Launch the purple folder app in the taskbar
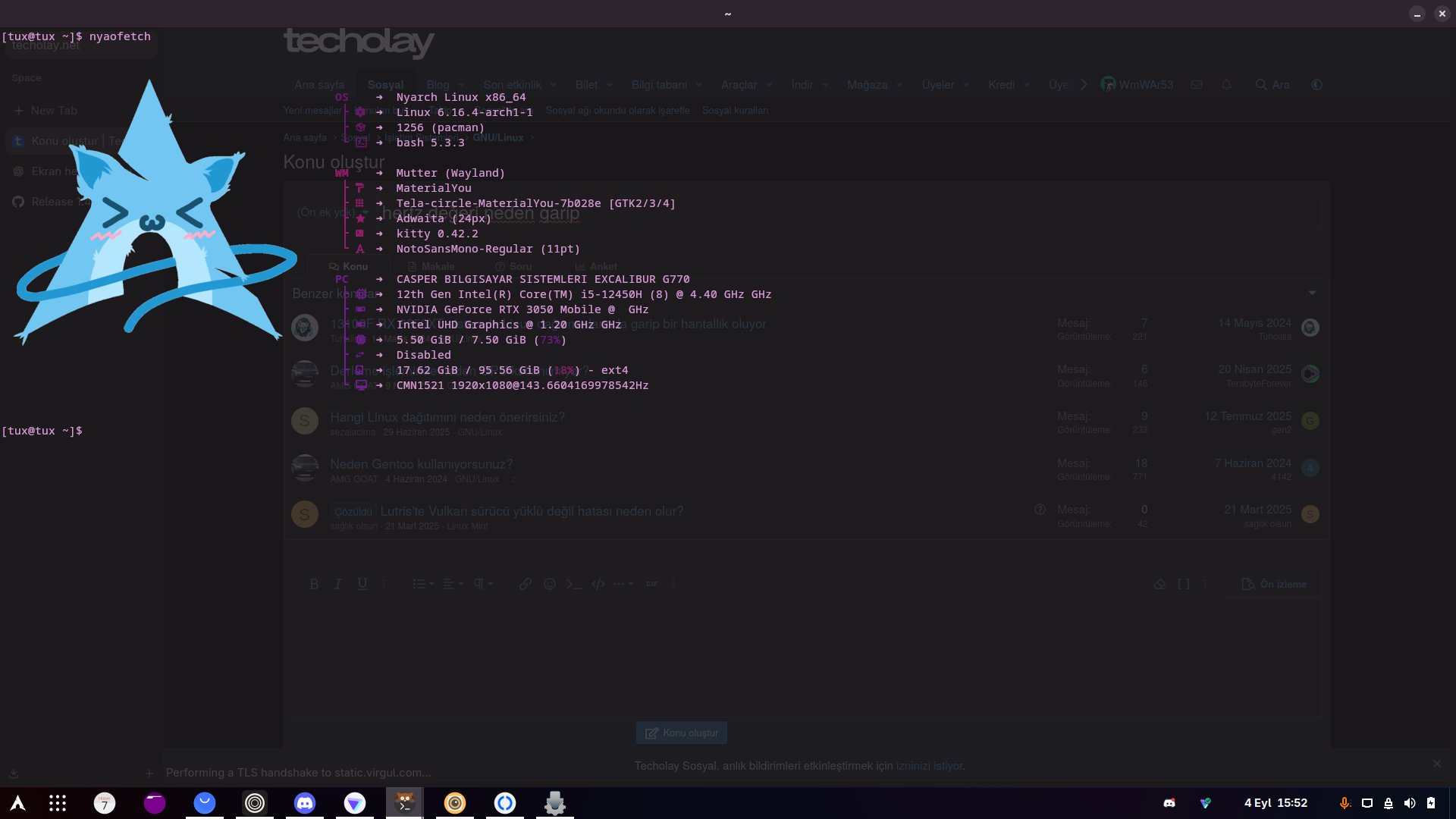 pos(155,803)
